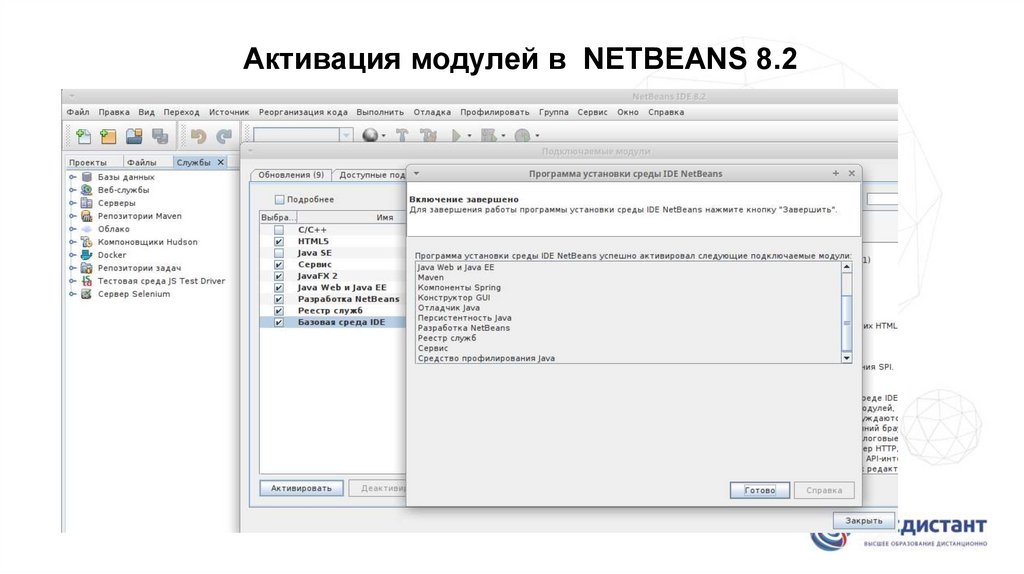The height and width of the screenshot is (574, 1024).
Task: Open the Сервис menu
Action: (x=592, y=112)
